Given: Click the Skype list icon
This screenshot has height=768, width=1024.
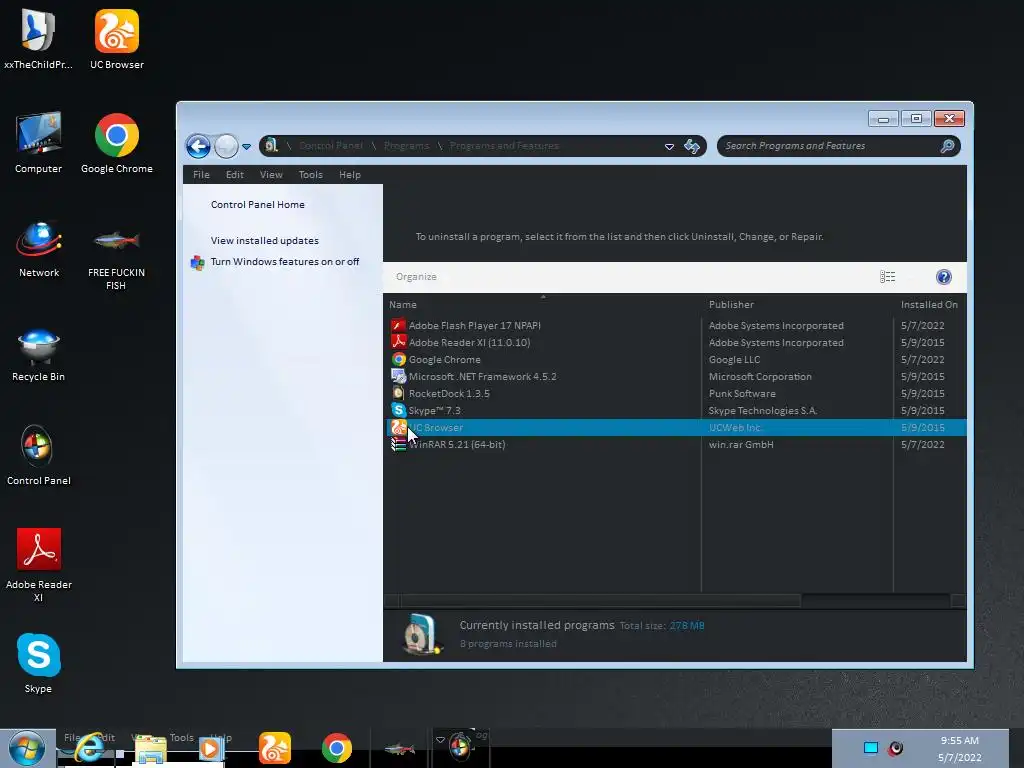Looking at the screenshot, I should pos(398,410).
